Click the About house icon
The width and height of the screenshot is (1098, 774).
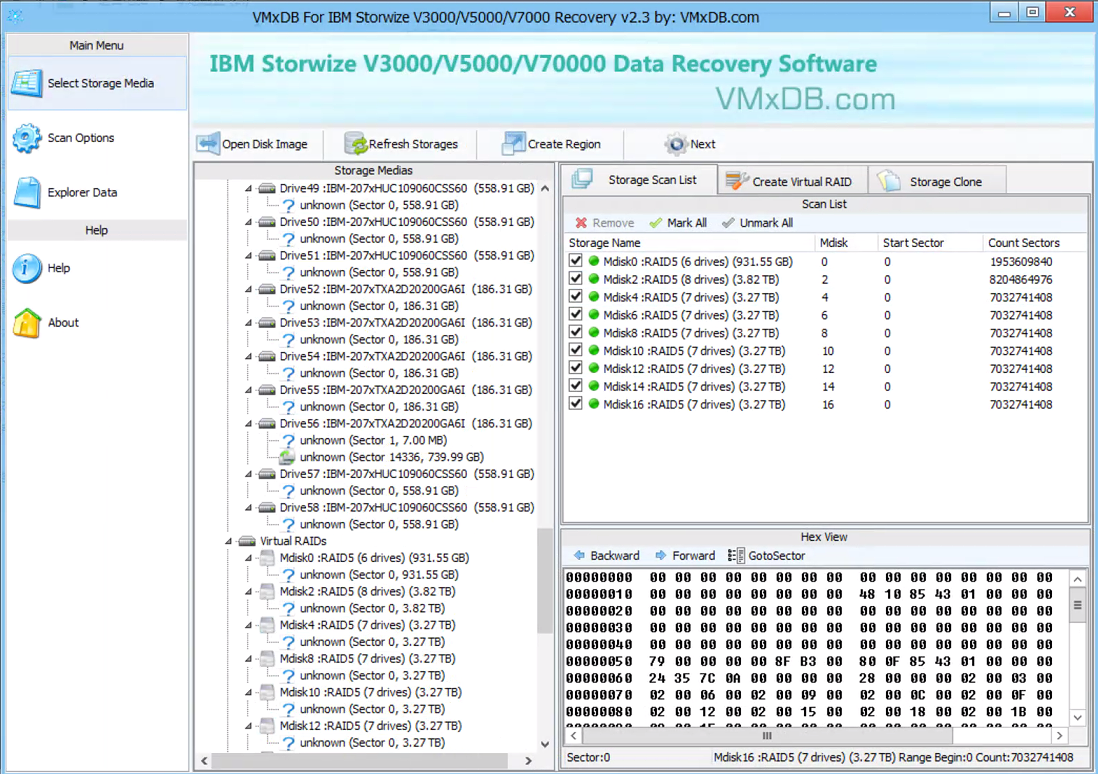(x=27, y=323)
